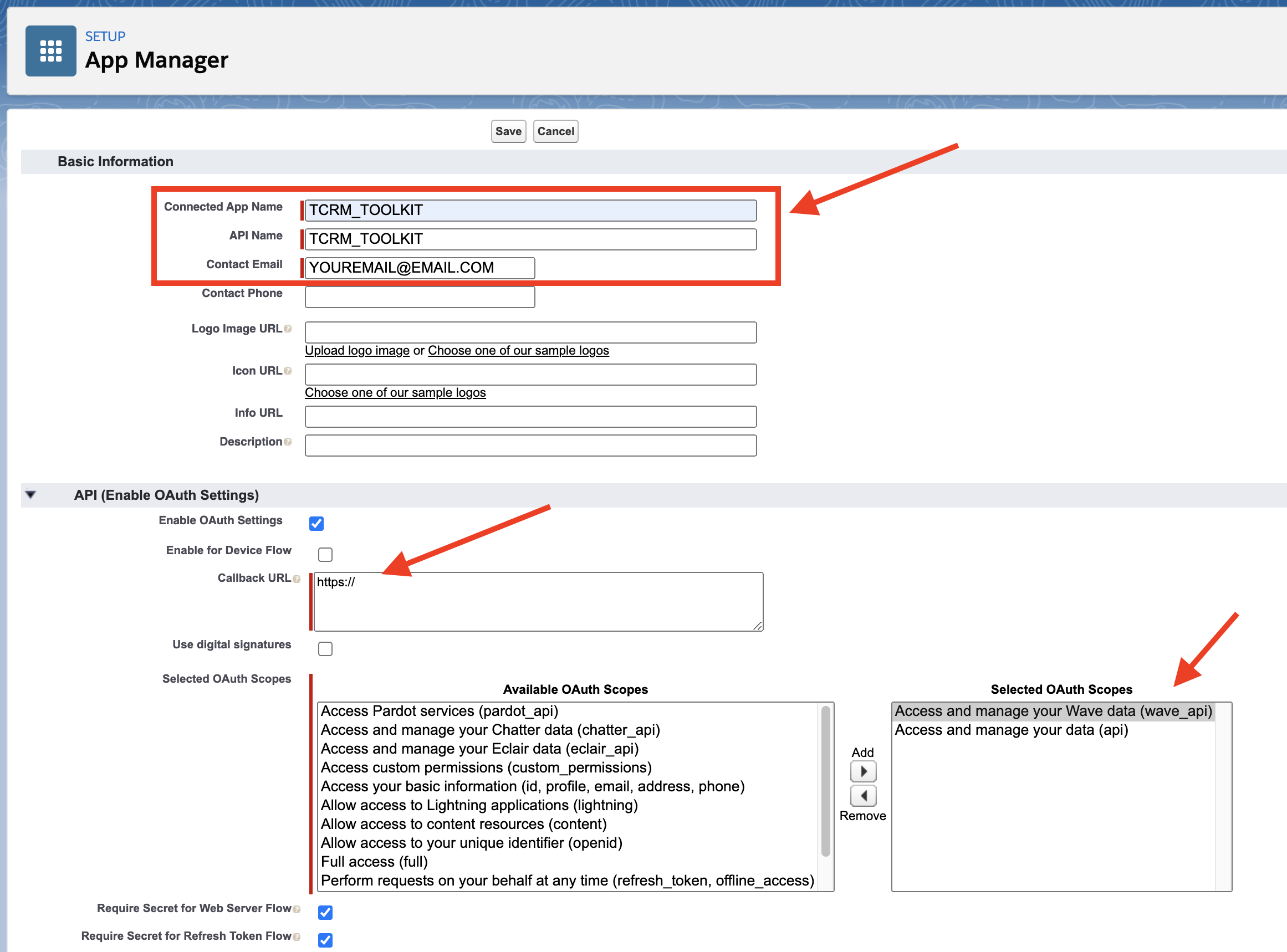Screen dimensions: 1287x952
Task: Uncheck Enable OAuth Settings checkbox
Action: pos(316,523)
